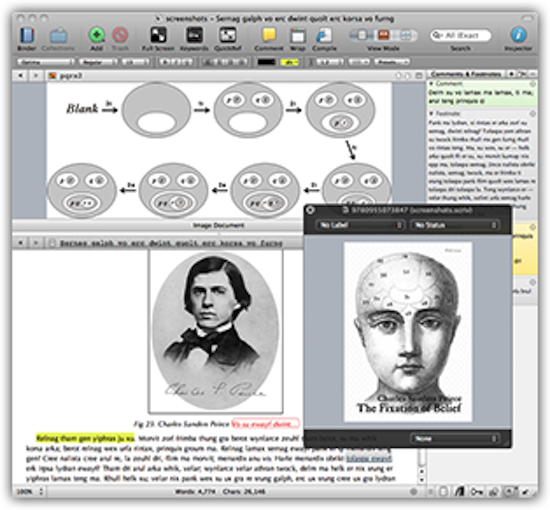Click the yellow highlight color button
Image resolution: width=550 pixels, height=510 pixels.
pos(289,62)
